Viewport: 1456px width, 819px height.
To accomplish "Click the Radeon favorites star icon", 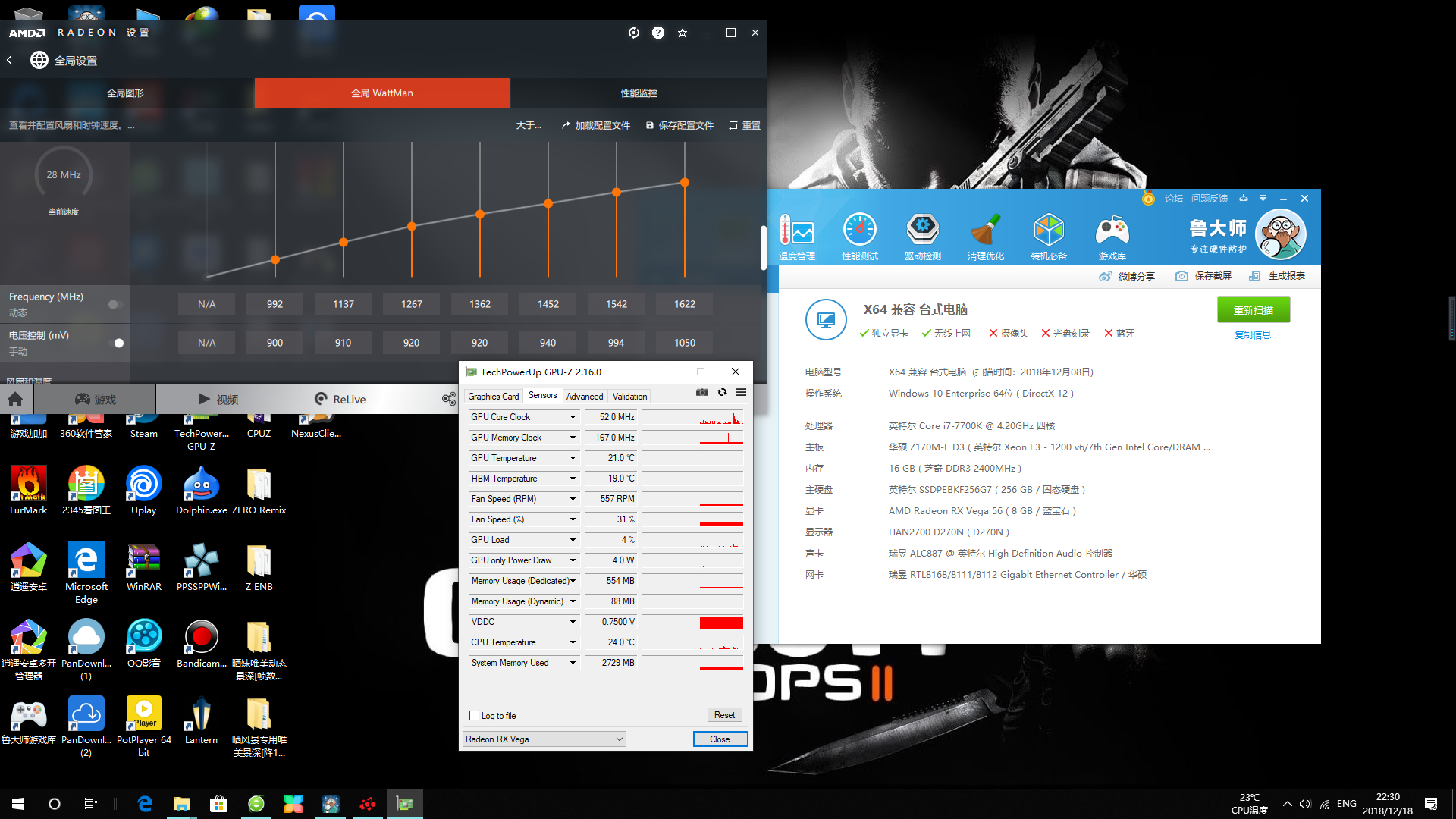I will (682, 33).
